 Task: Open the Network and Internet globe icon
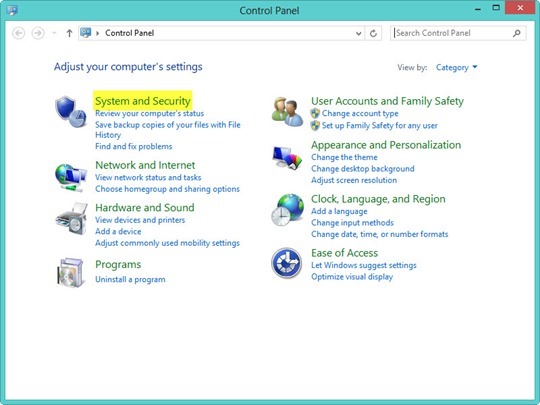(71, 177)
